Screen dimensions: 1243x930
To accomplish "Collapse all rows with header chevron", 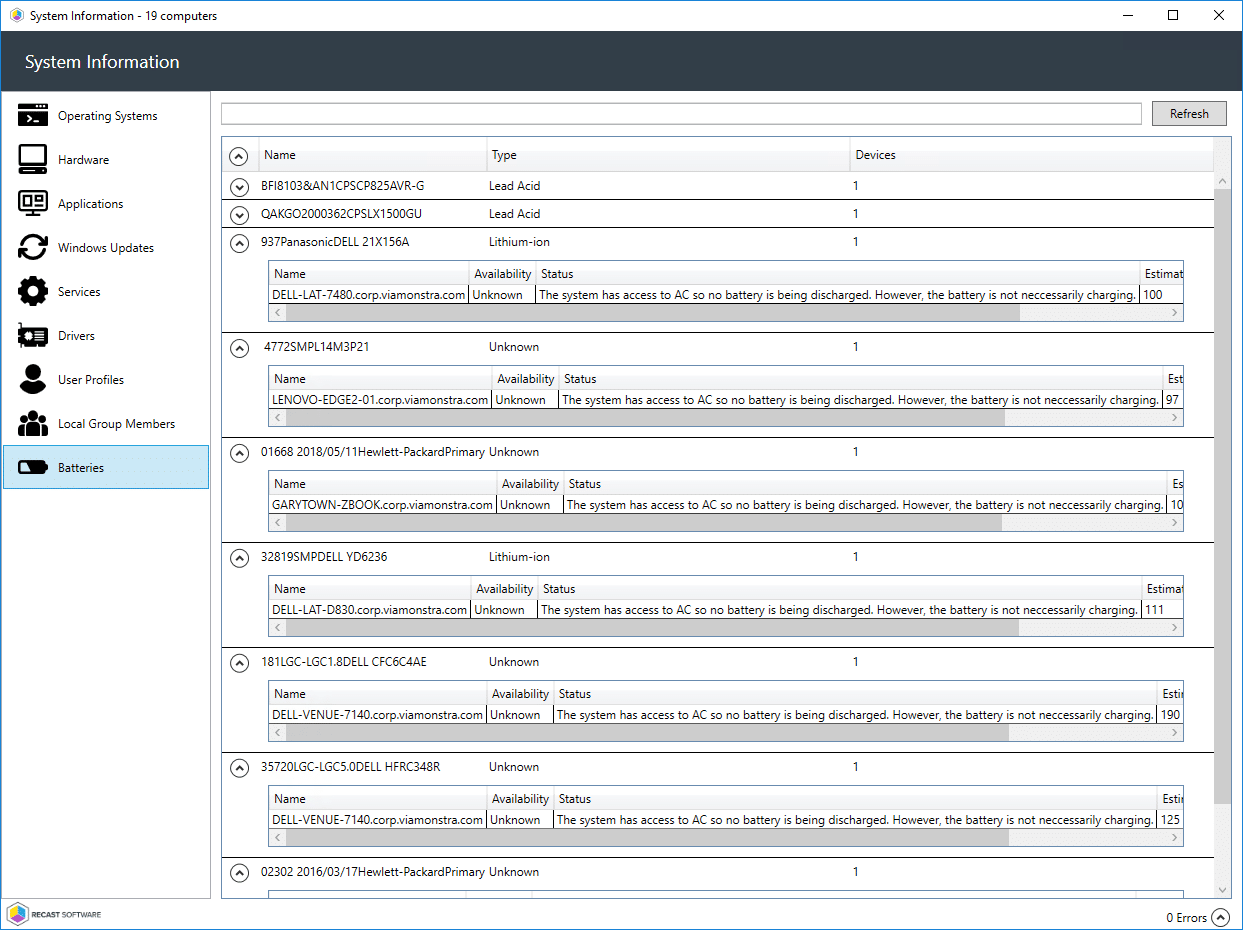I will [238, 156].
